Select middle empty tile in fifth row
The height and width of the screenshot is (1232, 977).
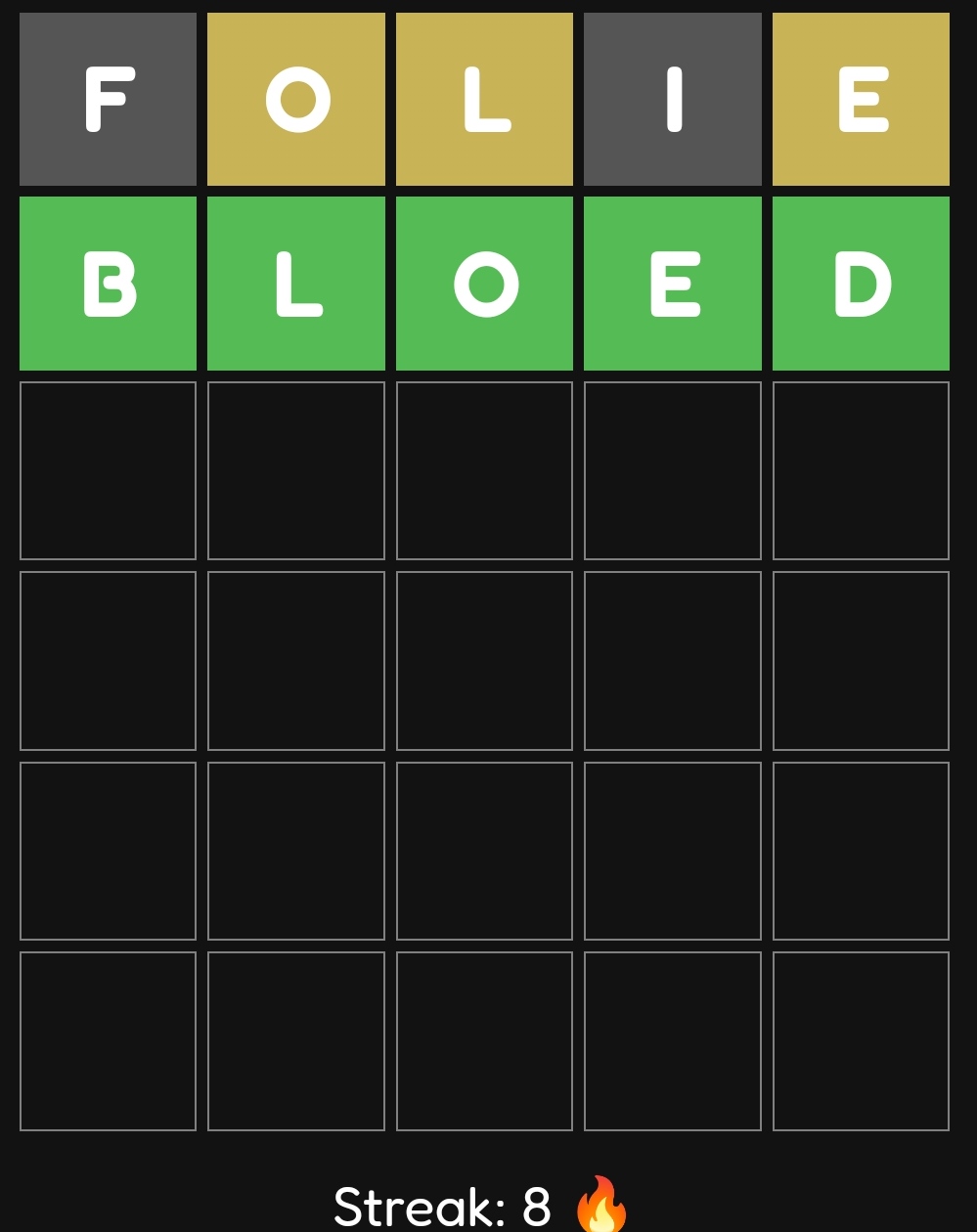tap(484, 851)
